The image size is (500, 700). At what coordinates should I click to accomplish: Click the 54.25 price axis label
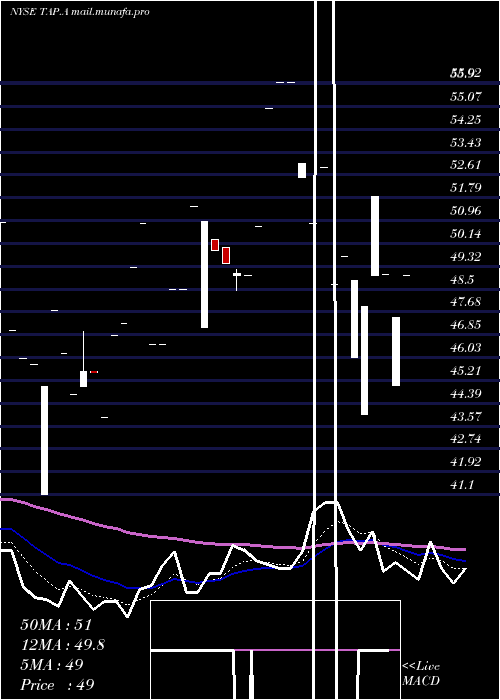466,120
